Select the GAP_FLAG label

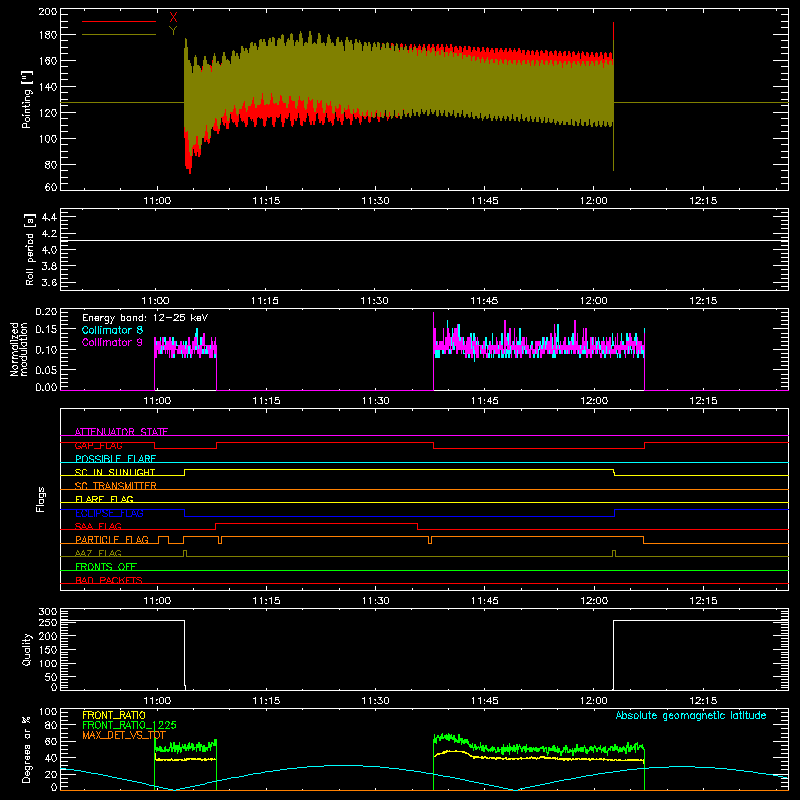pos(98,445)
